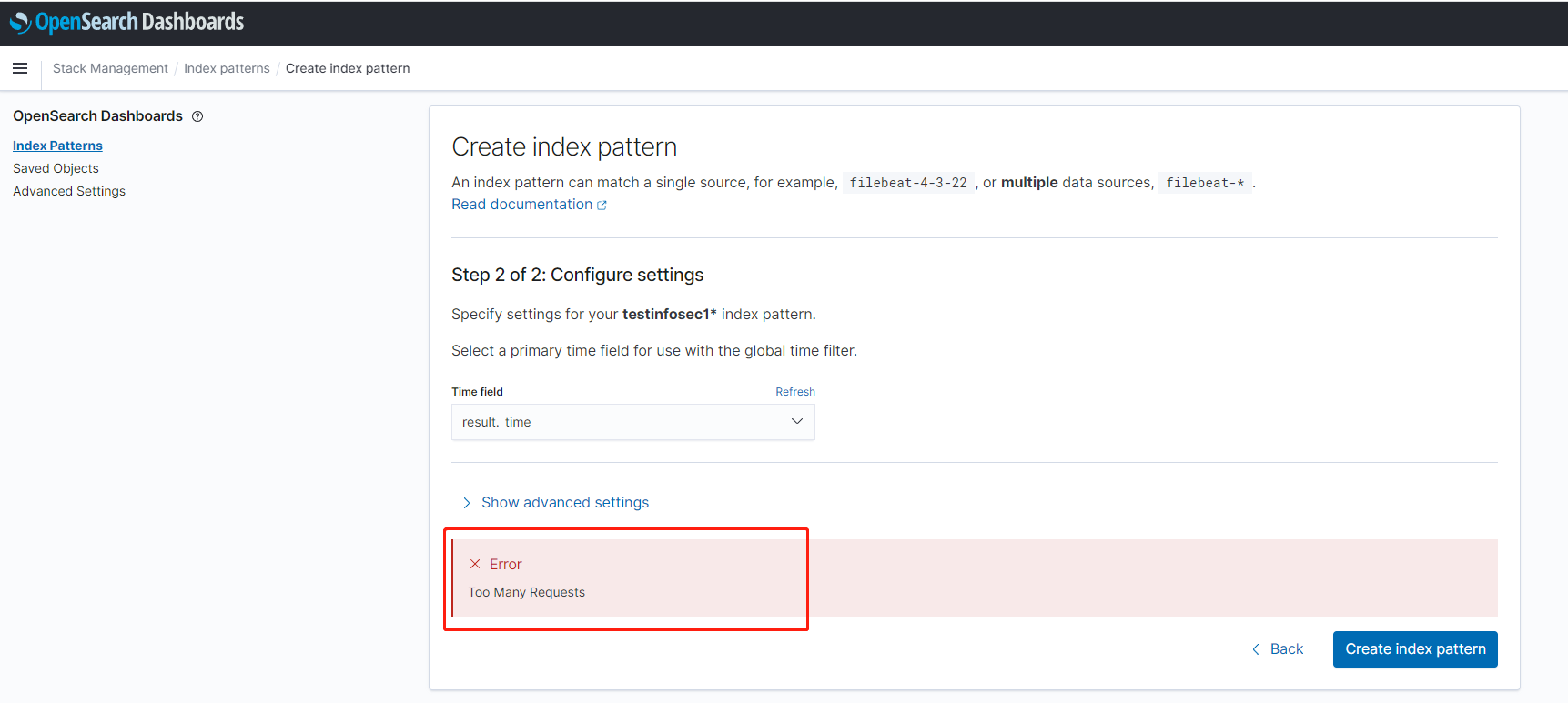
Task: Click the Create index pattern page title
Action: pyautogui.click(x=564, y=146)
